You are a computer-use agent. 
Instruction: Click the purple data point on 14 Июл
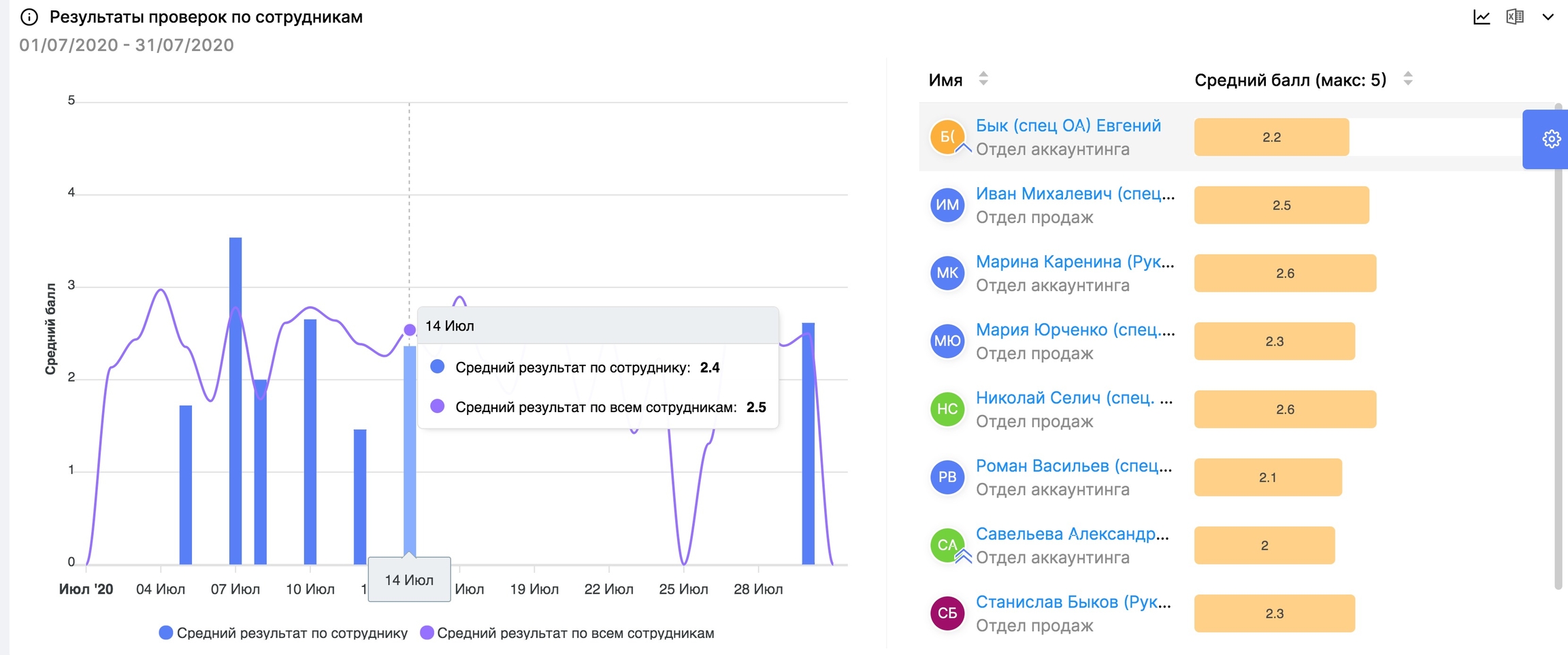(410, 330)
